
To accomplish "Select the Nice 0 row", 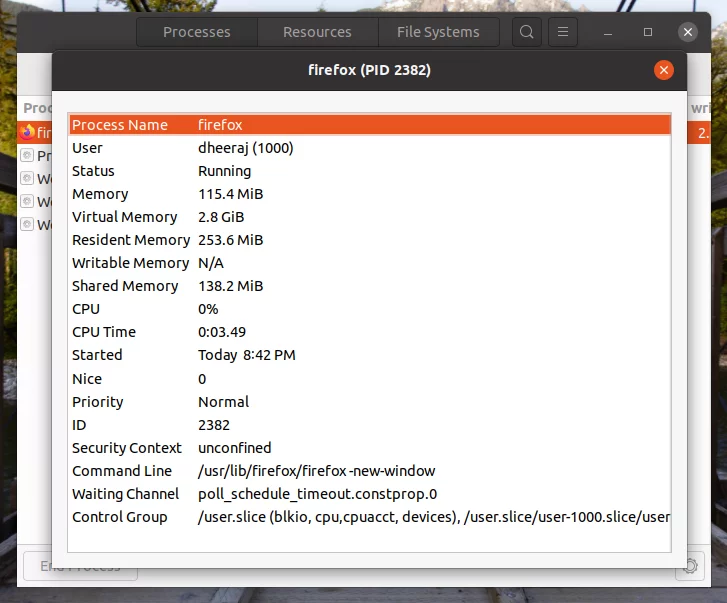I will [x=370, y=379].
